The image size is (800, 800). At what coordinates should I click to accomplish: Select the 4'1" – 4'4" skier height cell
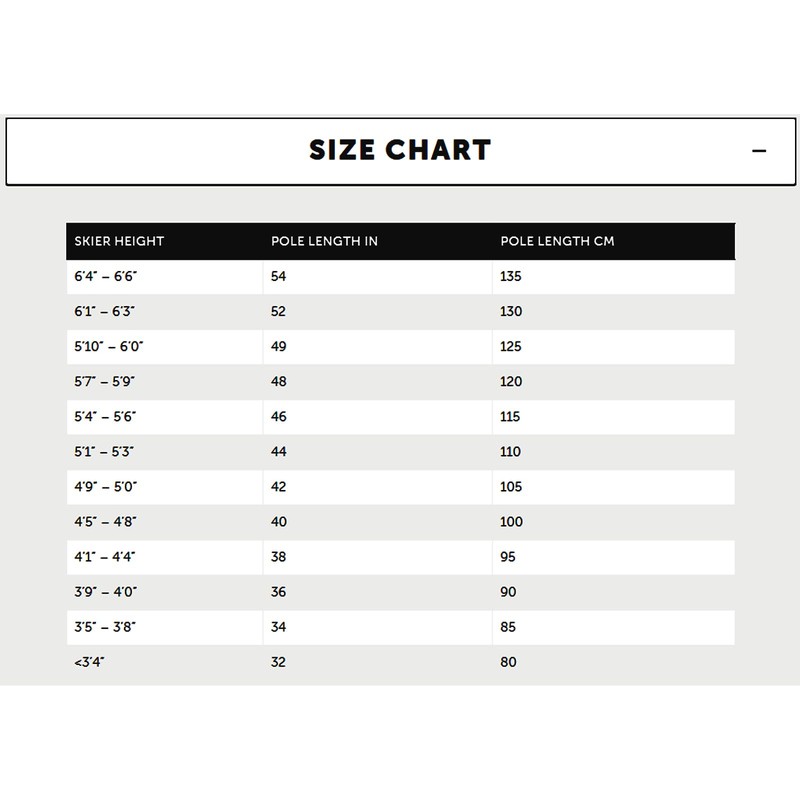(105, 557)
